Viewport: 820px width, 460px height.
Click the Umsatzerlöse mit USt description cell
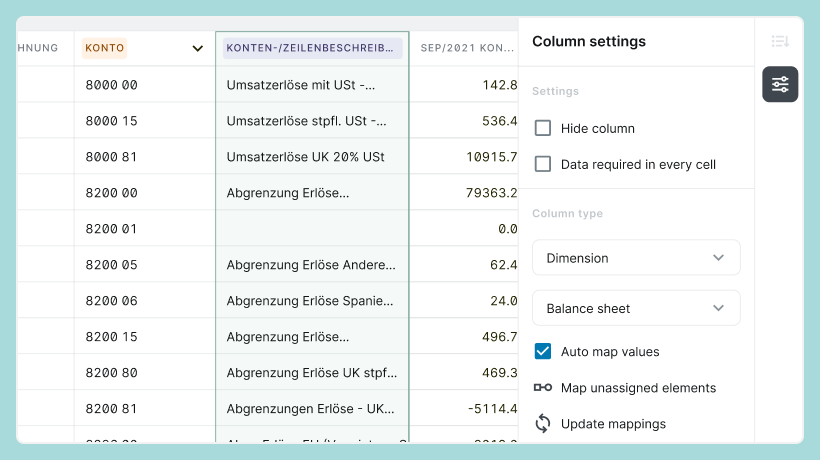(x=312, y=85)
